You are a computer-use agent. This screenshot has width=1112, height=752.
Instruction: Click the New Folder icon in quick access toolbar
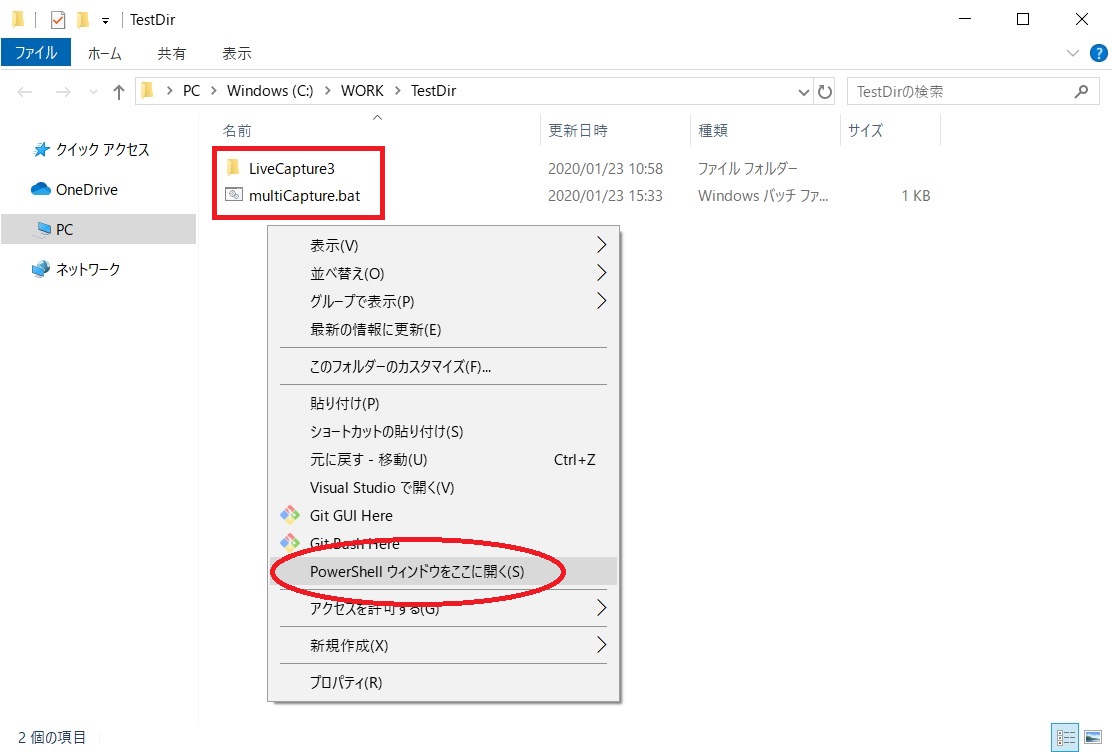(83, 20)
